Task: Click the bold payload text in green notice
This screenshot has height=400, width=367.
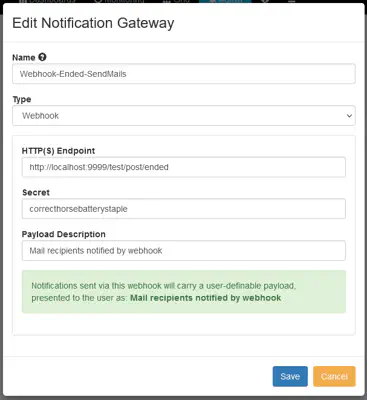Action: pyautogui.click(x=205, y=298)
